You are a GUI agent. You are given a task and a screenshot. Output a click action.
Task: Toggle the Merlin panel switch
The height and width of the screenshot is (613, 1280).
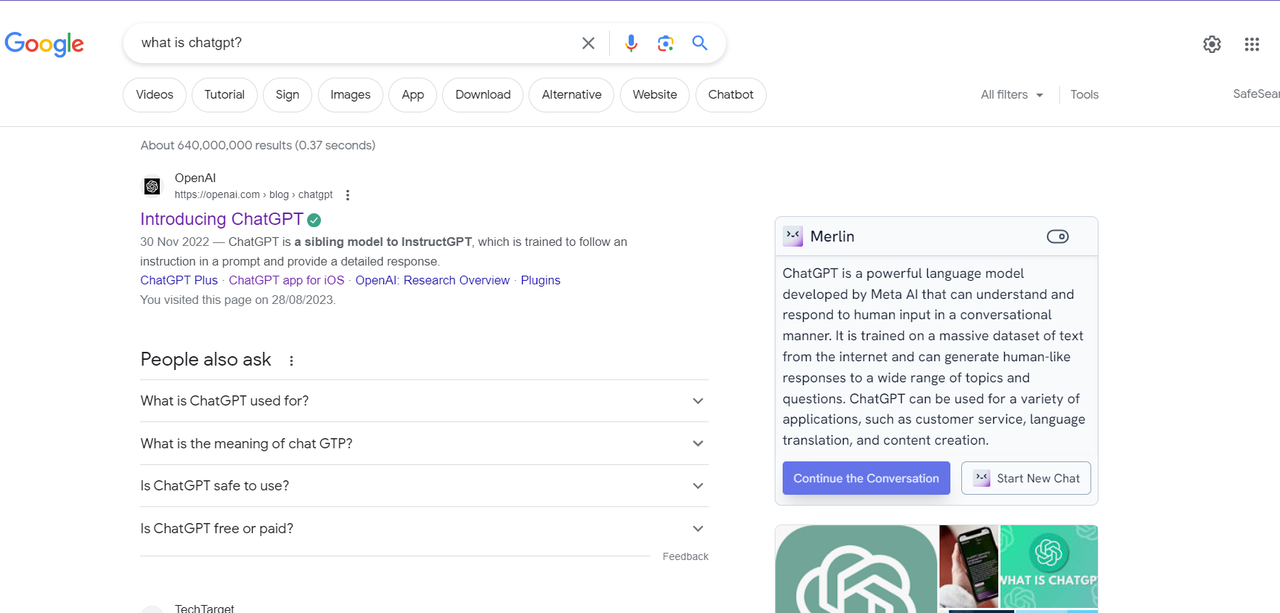coord(1057,237)
